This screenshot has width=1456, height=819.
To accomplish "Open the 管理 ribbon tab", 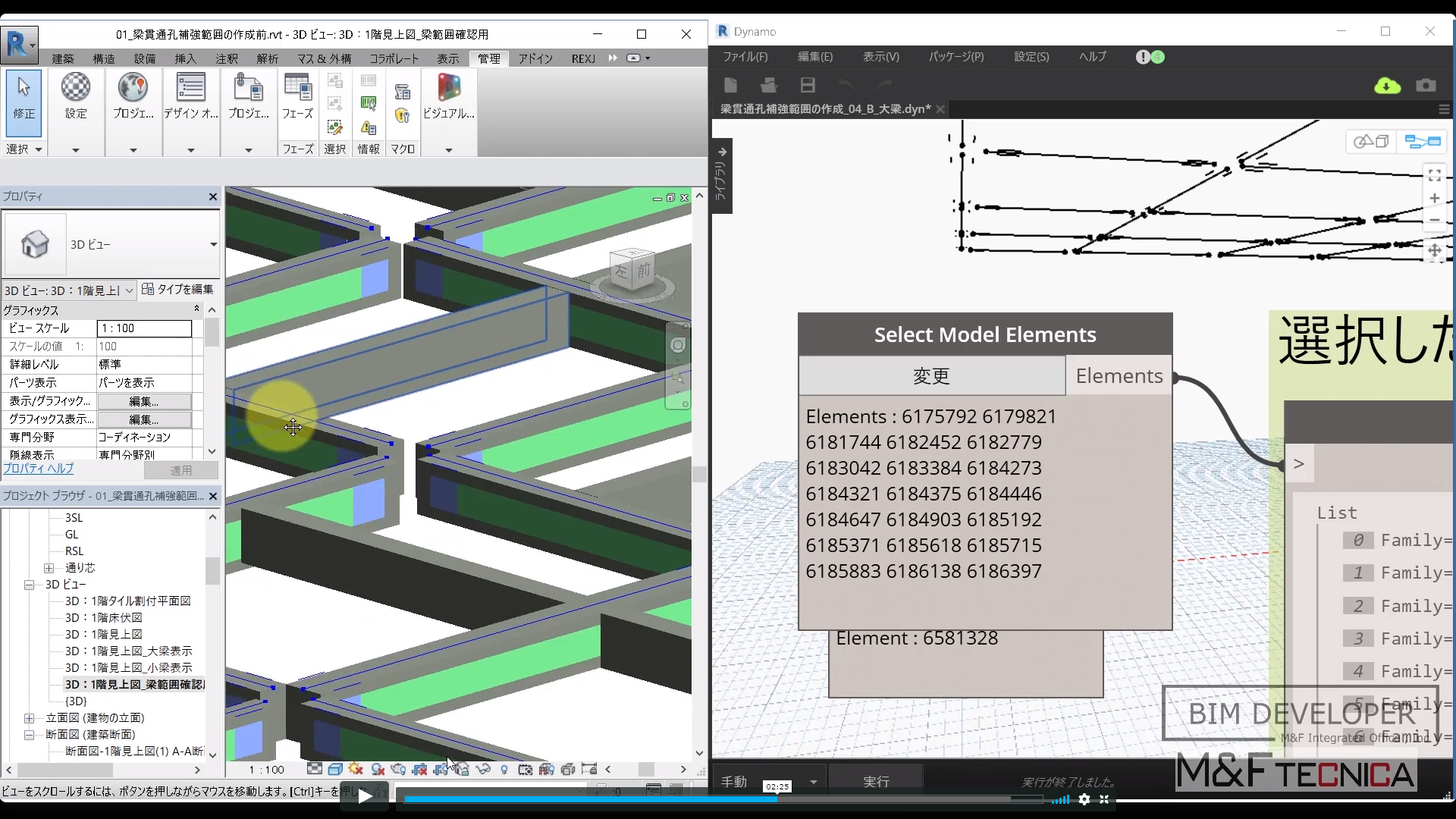I will [x=488, y=58].
